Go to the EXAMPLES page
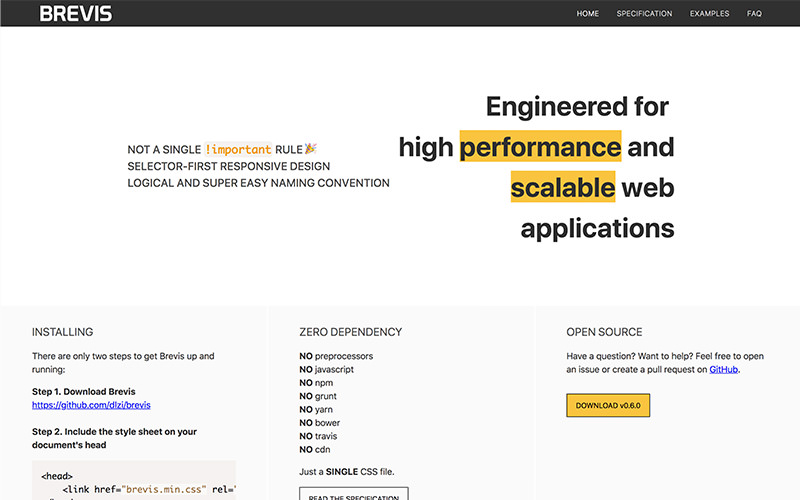Viewport: 800px width, 500px height. (709, 14)
